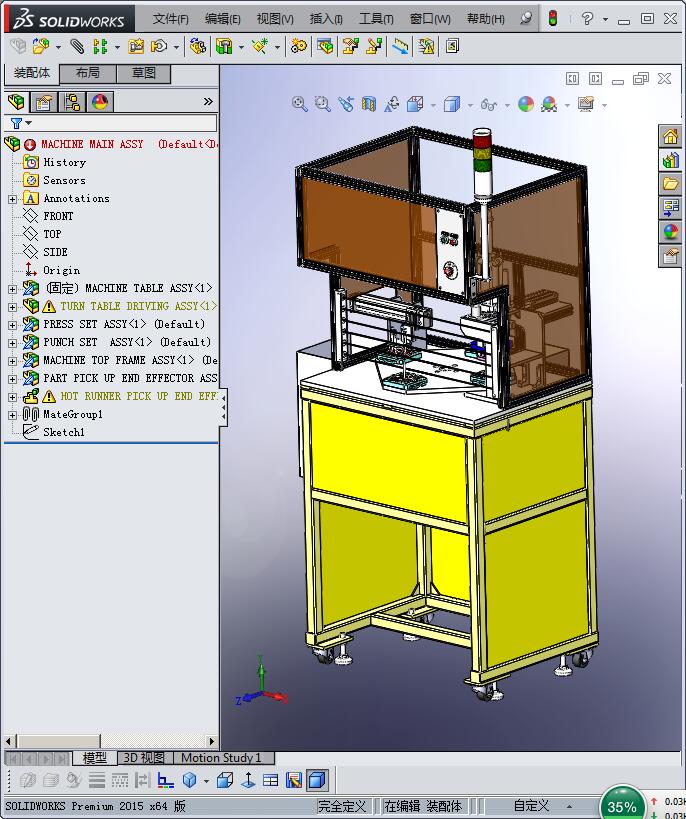Image resolution: width=686 pixels, height=819 pixels.
Task: Expand the Annotations tree node
Action: [13, 199]
